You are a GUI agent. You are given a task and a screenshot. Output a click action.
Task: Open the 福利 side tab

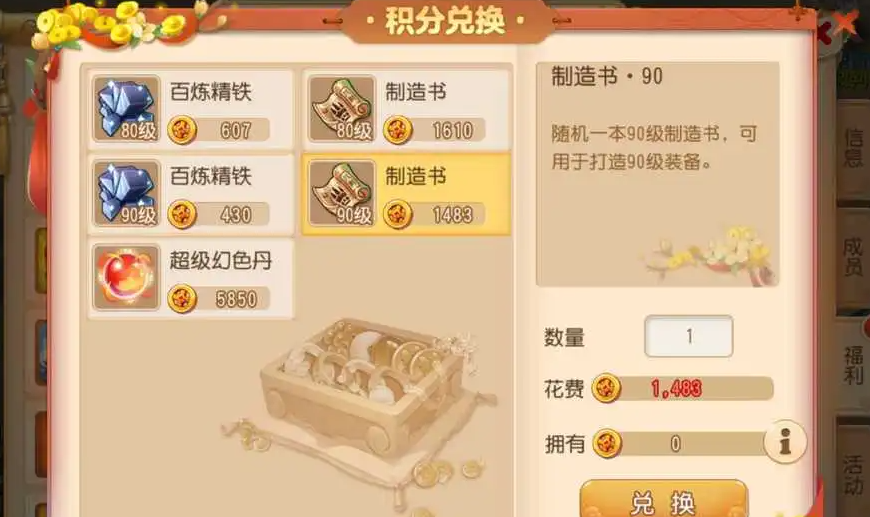point(853,365)
